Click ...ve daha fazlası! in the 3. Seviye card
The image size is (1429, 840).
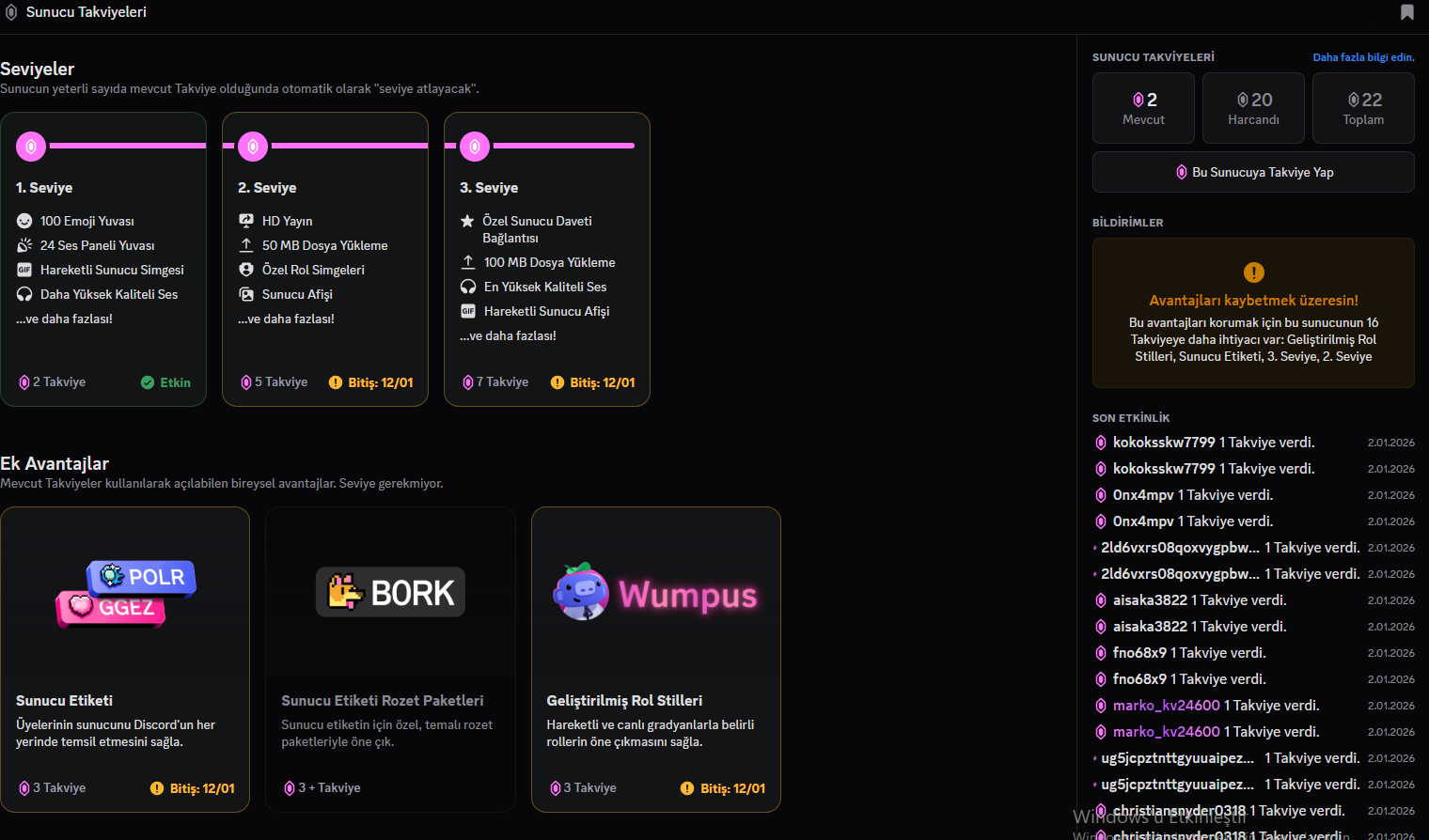pos(508,335)
